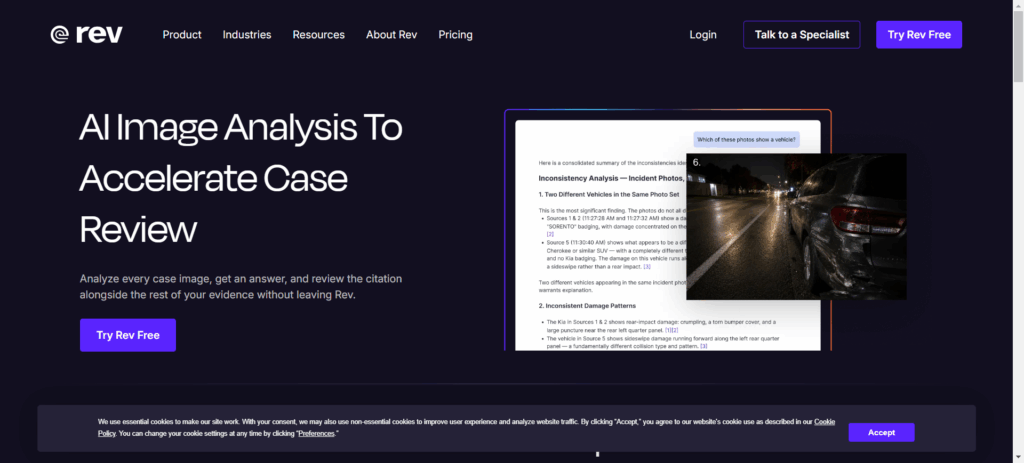The height and width of the screenshot is (463, 1024).
Task: Click Try Rev Free below hero text
Action: click(x=128, y=335)
